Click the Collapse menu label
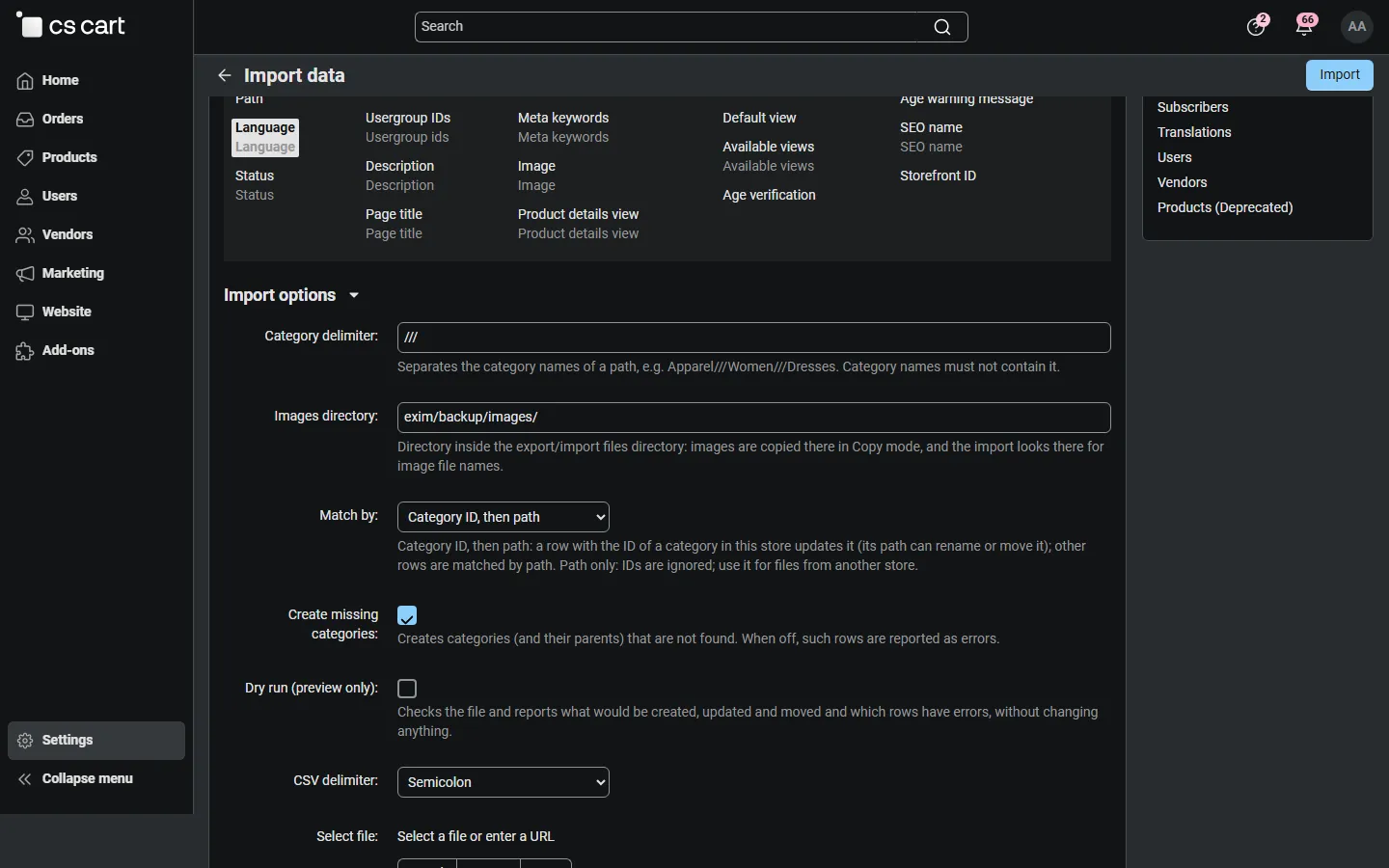 pyautogui.click(x=88, y=779)
